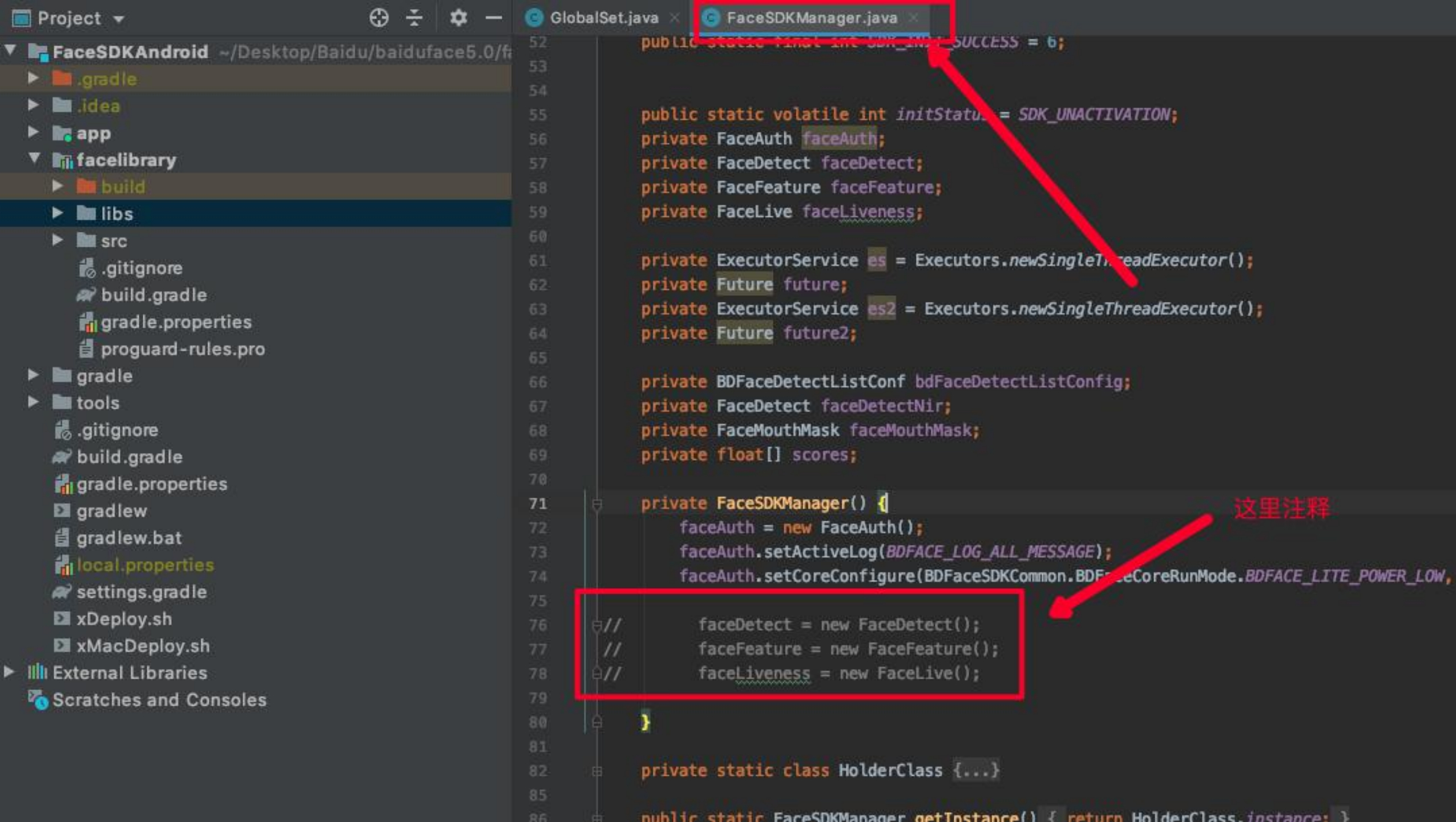The image size is (1456, 822).
Task: Open the xDeploy.sh script file
Action: 124,619
